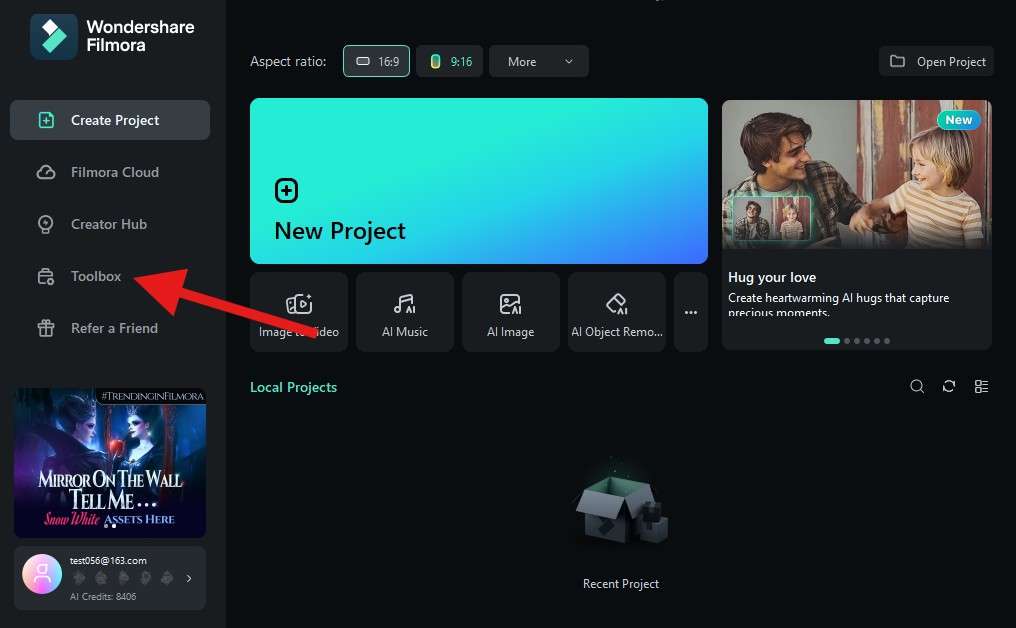Select the 16:9 aspect ratio
The image size is (1016, 628).
click(376, 62)
